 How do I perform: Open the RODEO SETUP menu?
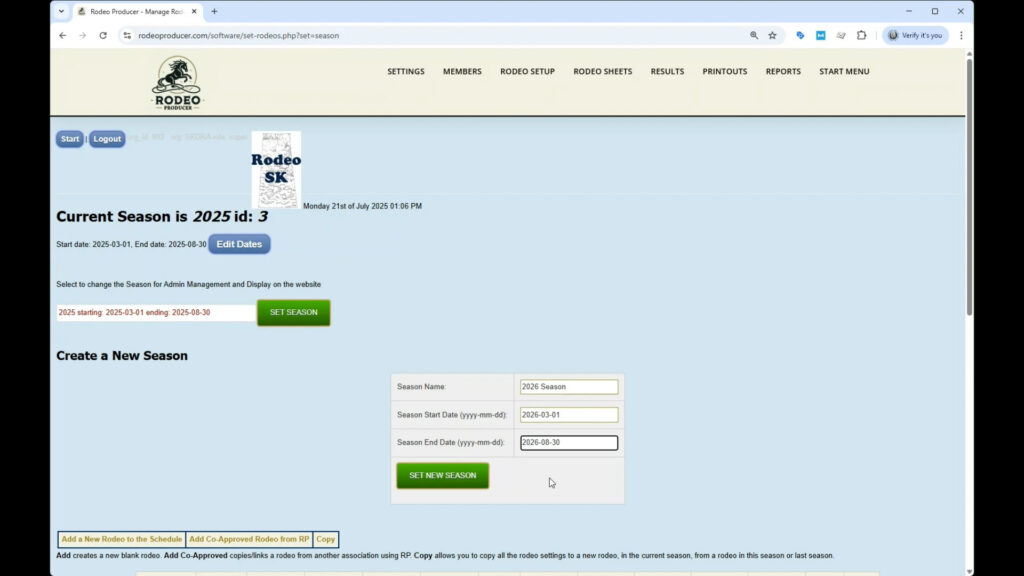[x=527, y=72]
